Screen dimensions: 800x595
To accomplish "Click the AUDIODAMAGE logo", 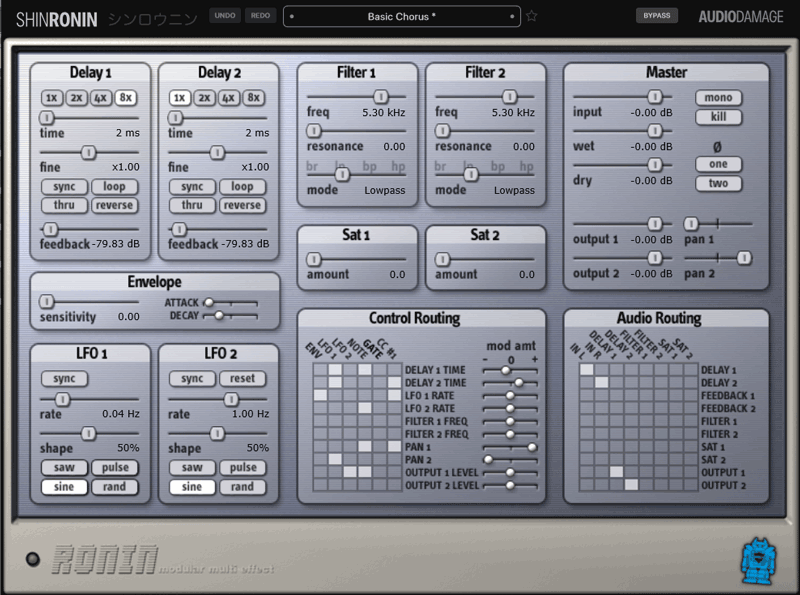I will (x=741, y=17).
